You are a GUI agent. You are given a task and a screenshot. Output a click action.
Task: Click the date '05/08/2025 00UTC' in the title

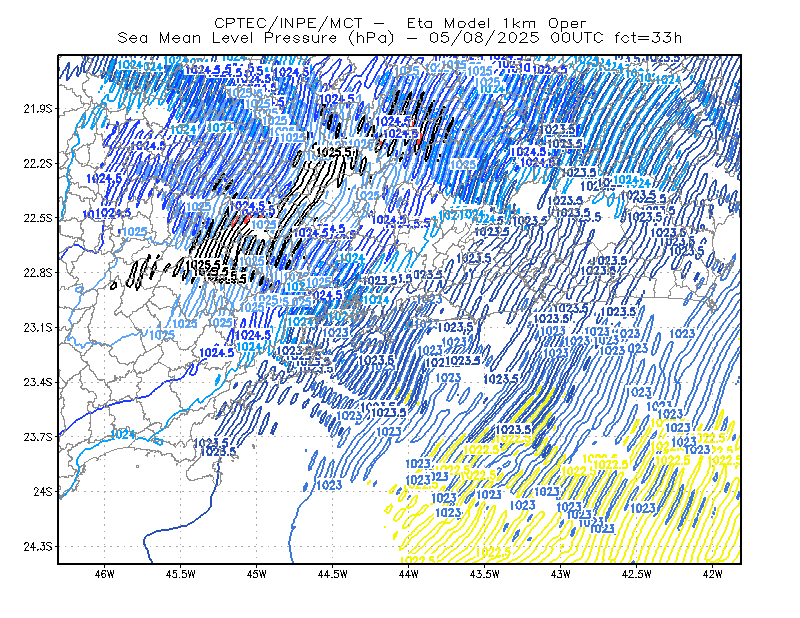click(516, 38)
